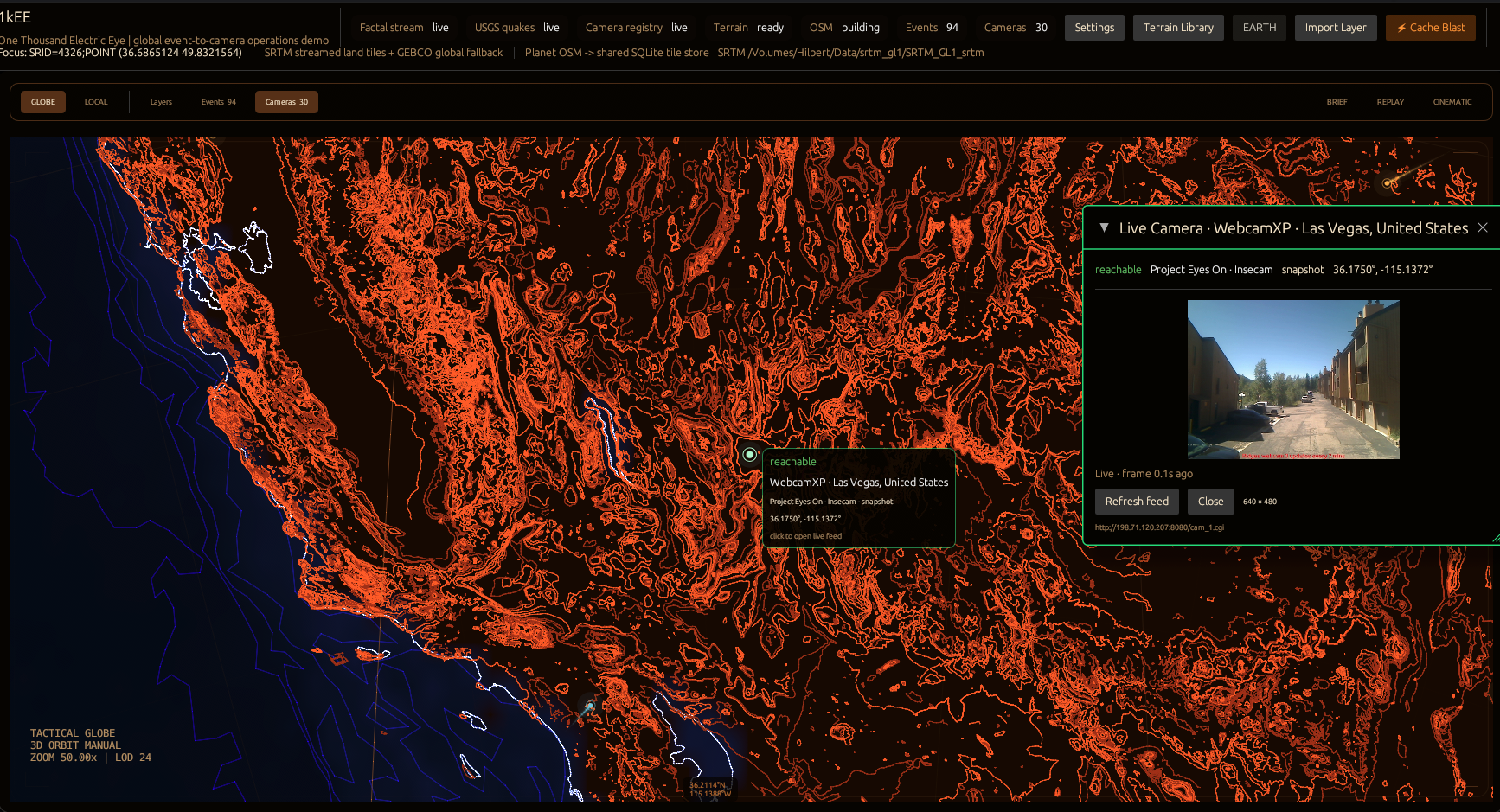Image resolution: width=1500 pixels, height=812 pixels.
Task: Click the blue camera marker near the coast
Action: click(x=589, y=707)
